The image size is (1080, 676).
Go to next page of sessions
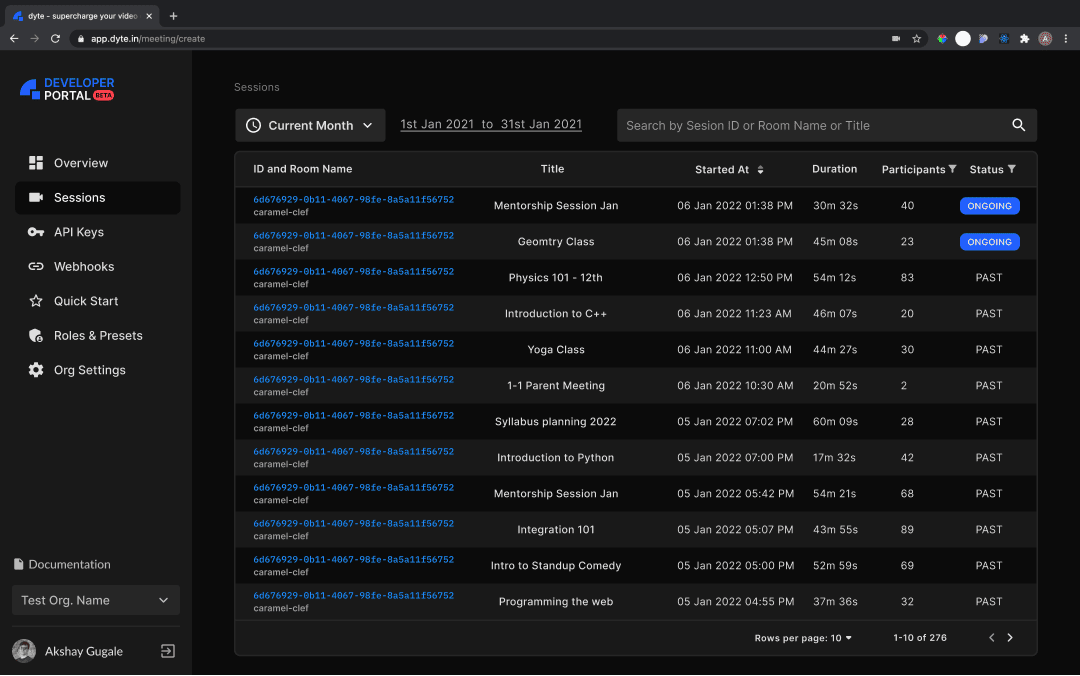pos(1010,638)
